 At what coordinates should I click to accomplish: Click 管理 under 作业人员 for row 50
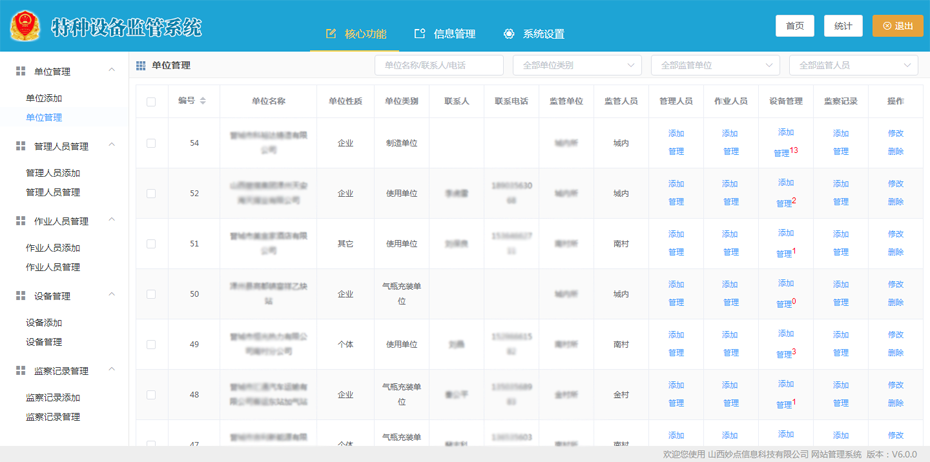(731, 303)
